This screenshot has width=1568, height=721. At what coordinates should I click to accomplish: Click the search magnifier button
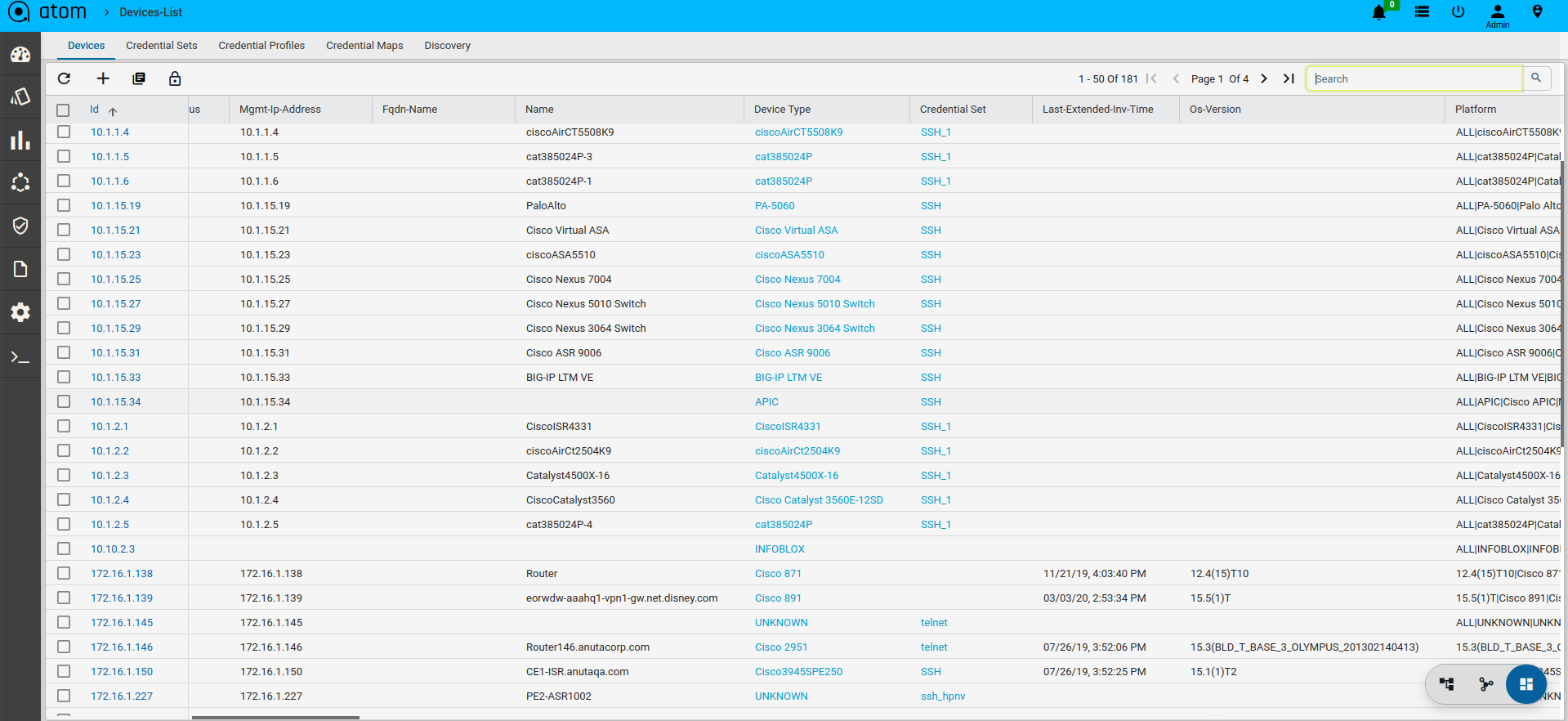(1536, 78)
